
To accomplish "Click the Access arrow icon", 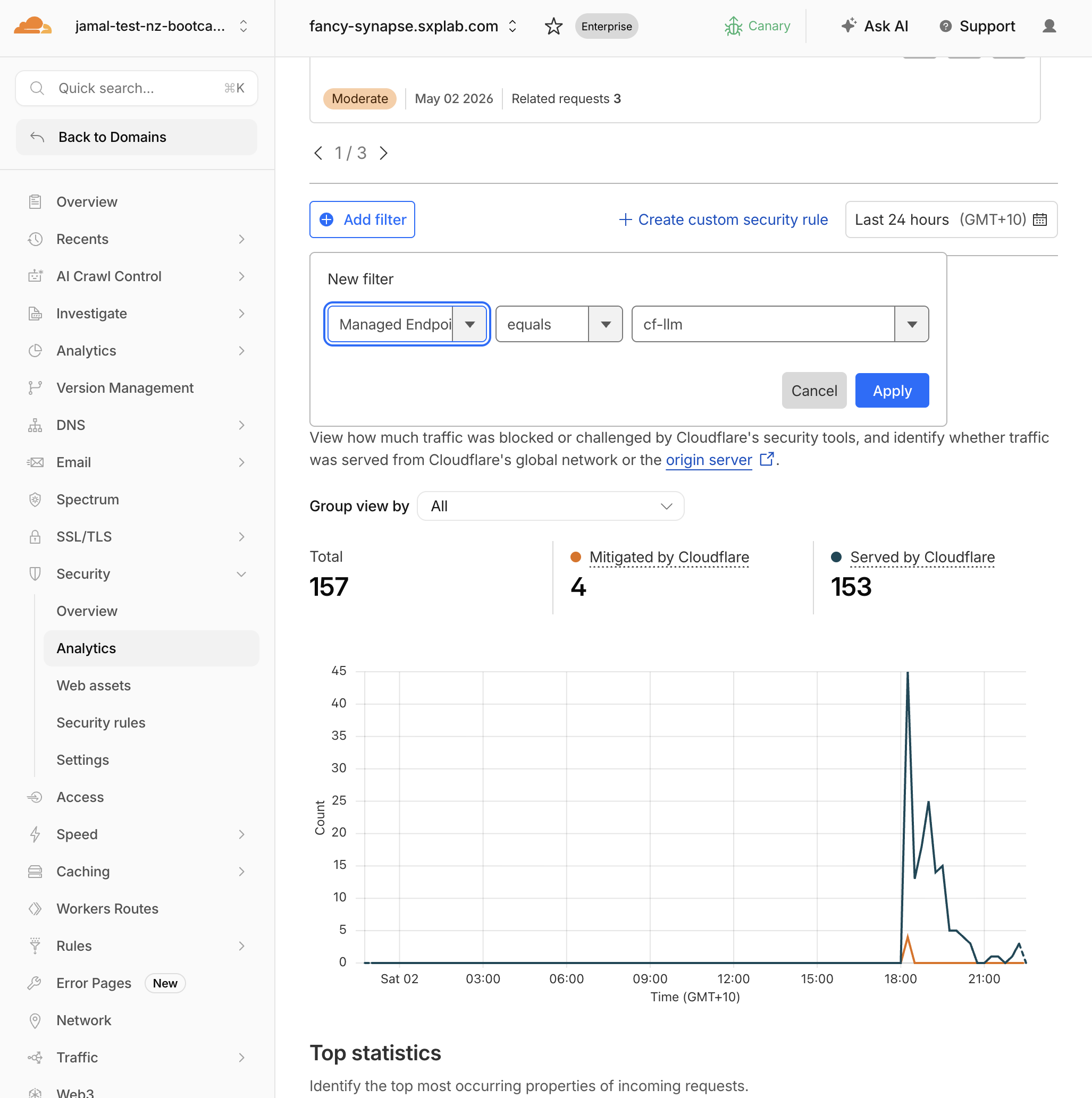I will [35, 797].
